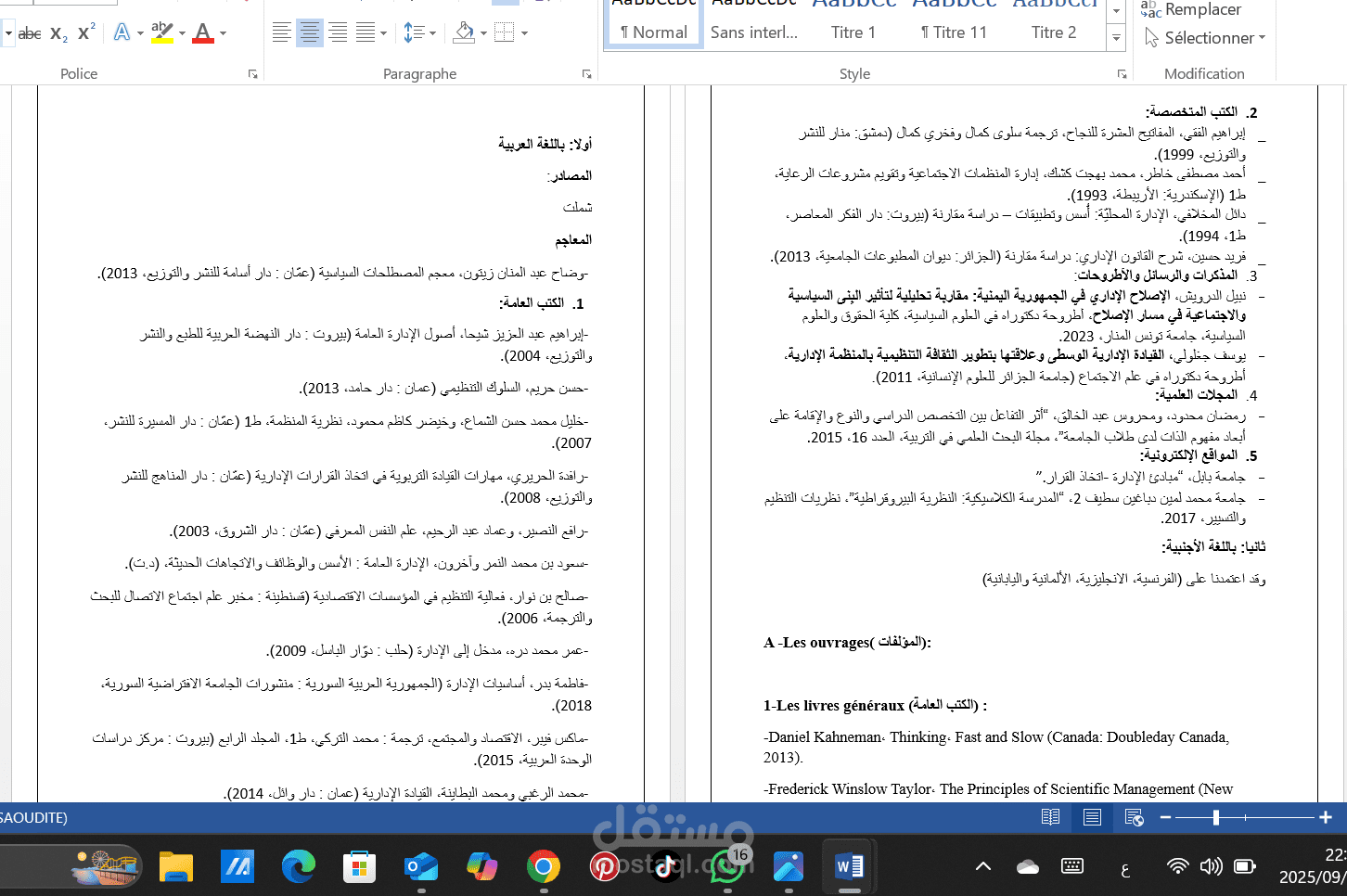Image resolution: width=1347 pixels, height=896 pixels.
Task: Open battery status icon
Action: click(x=1244, y=866)
